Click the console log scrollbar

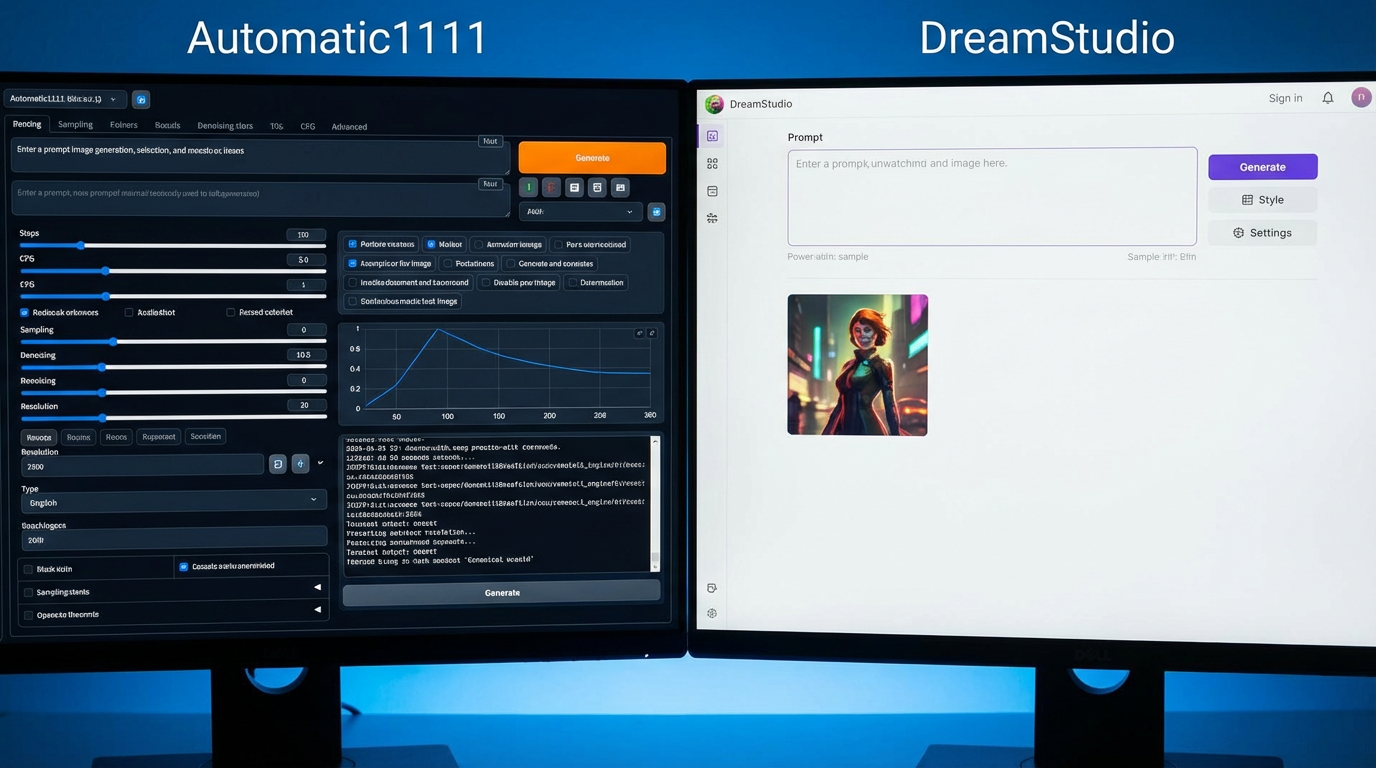click(x=655, y=503)
